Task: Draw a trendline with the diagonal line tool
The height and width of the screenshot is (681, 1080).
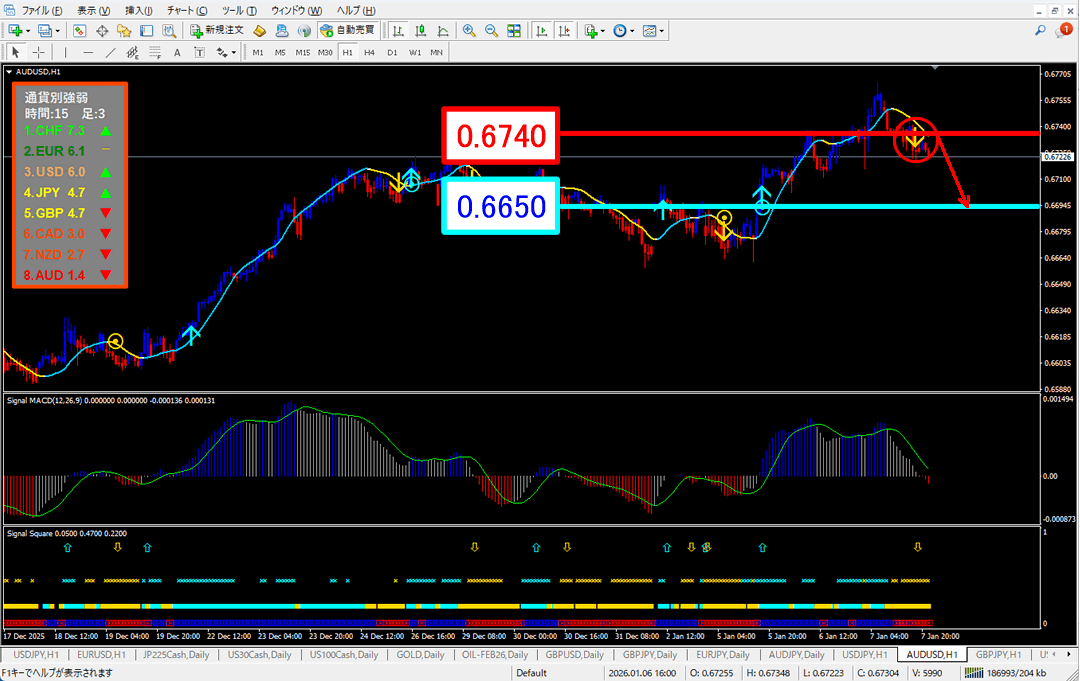Action: 109,52
